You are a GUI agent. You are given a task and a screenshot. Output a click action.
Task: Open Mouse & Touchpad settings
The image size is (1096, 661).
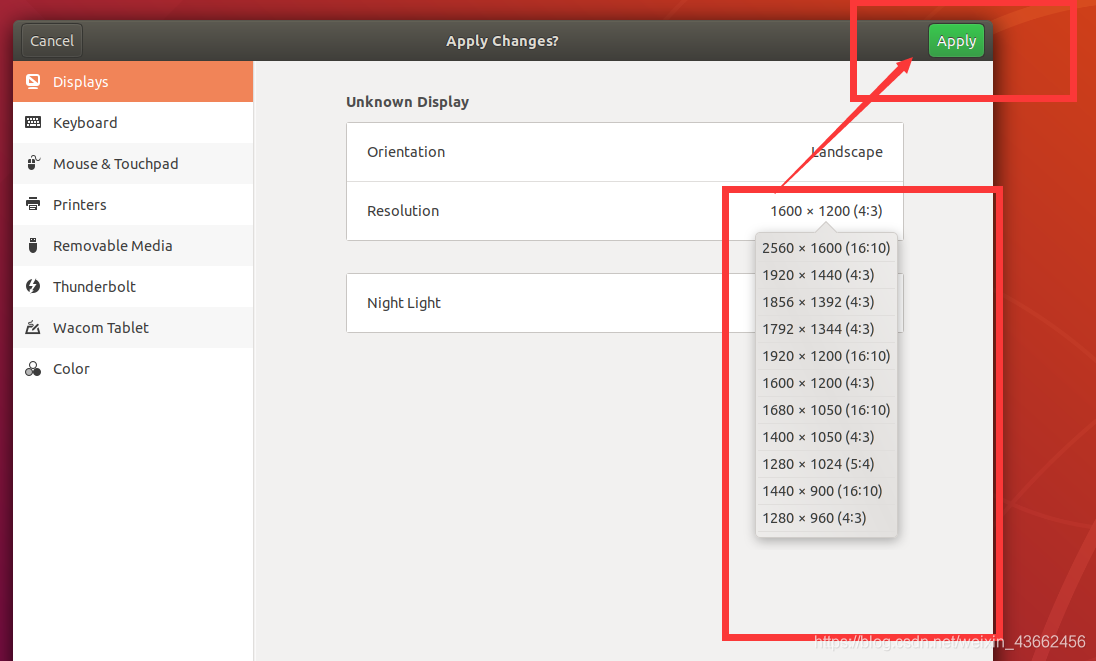(133, 164)
